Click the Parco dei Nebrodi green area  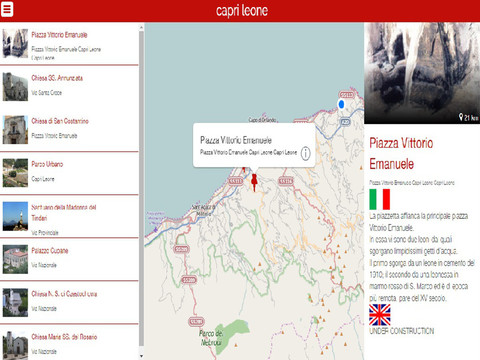pos(232,332)
